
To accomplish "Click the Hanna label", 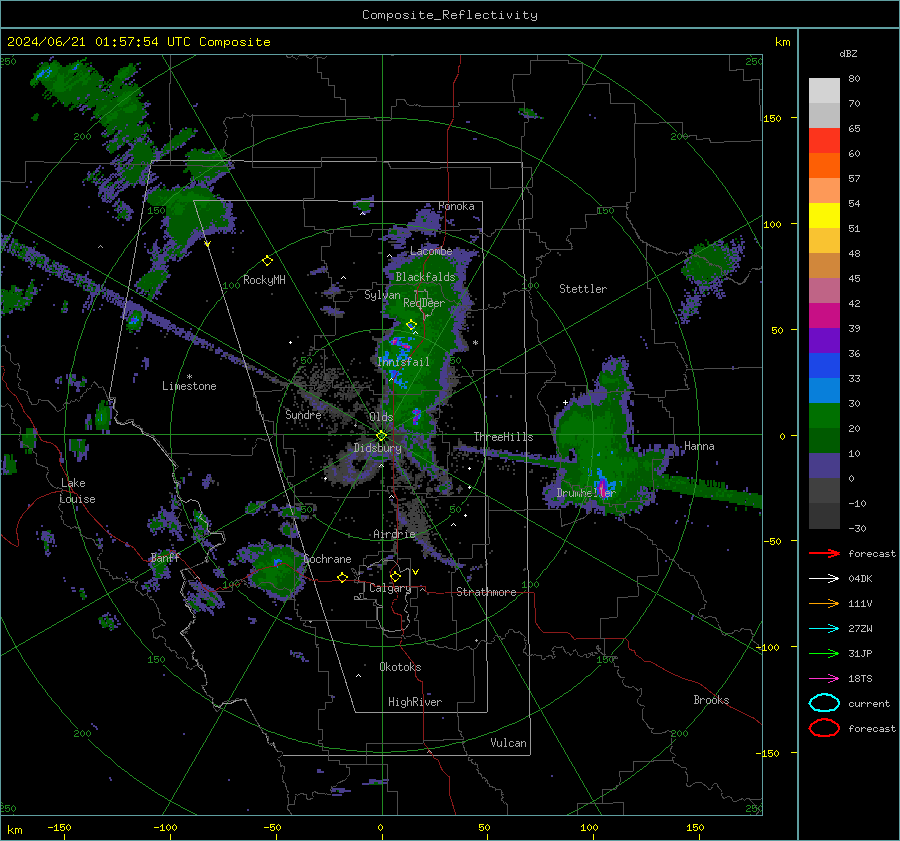I will 699,446.
